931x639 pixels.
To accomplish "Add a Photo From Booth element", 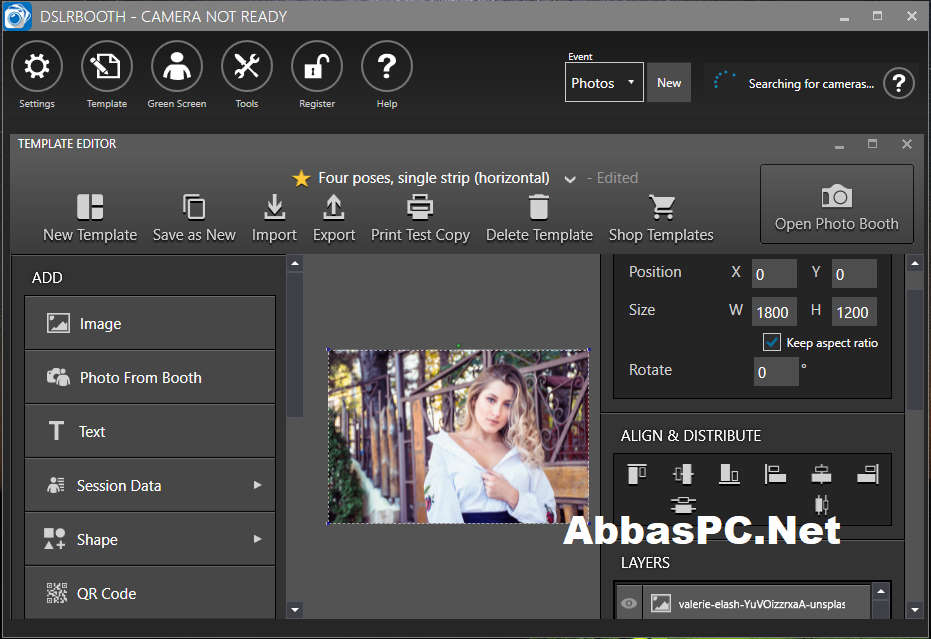I will point(150,377).
